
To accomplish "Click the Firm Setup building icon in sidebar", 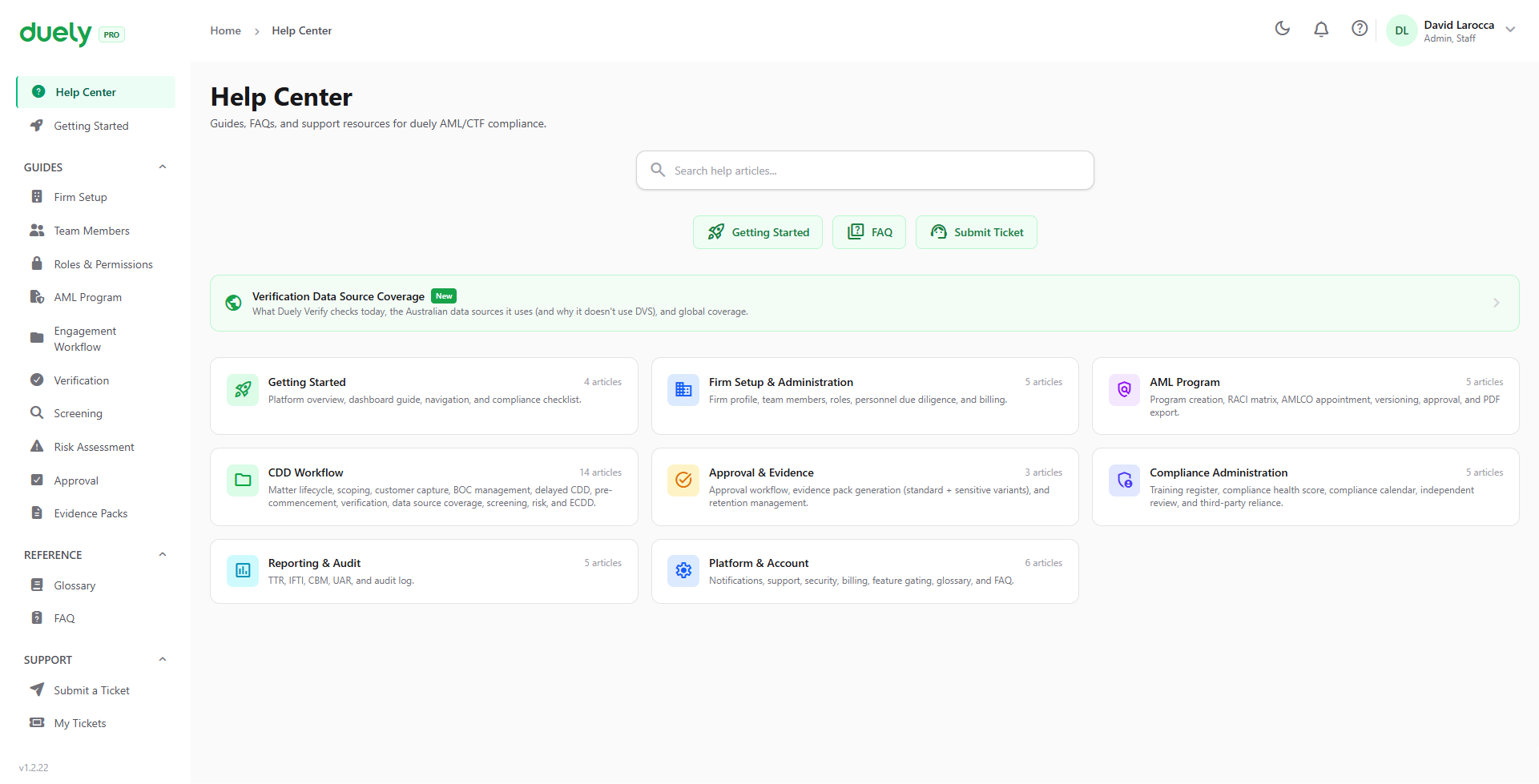I will (x=37, y=197).
